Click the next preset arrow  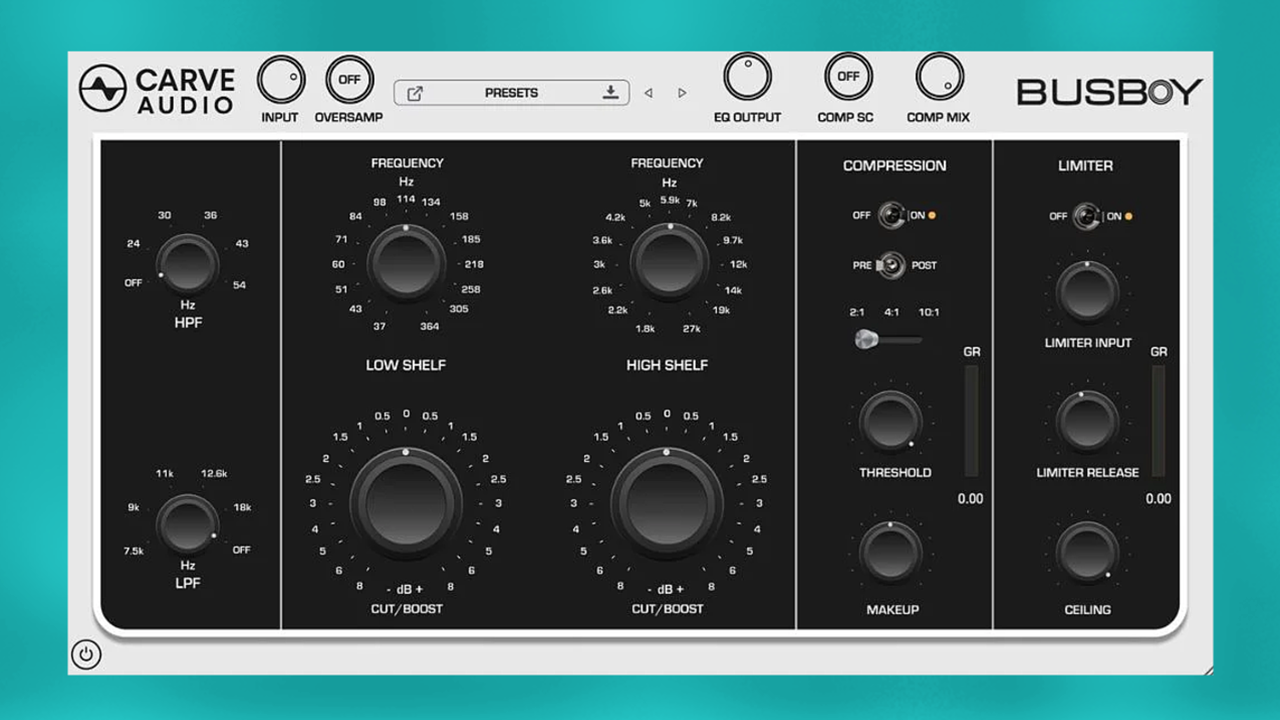pyautogui.click(x=682, y=92)
